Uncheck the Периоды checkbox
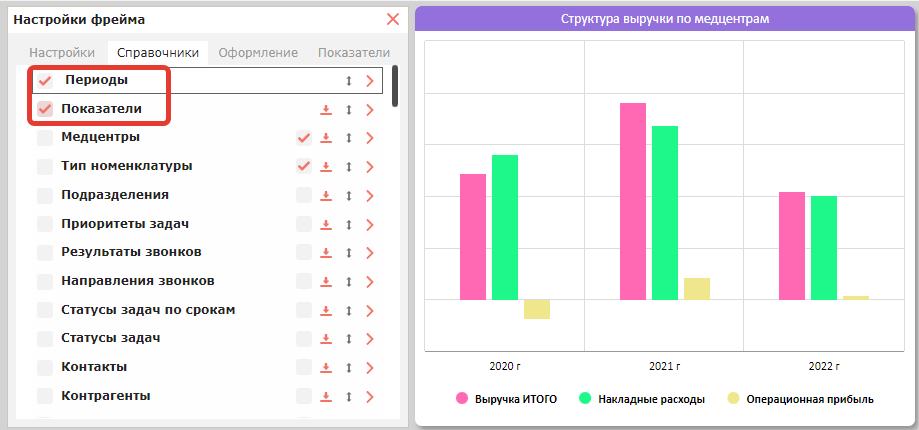919x430 pixels. pyautogui.click(x=45, y=81)
